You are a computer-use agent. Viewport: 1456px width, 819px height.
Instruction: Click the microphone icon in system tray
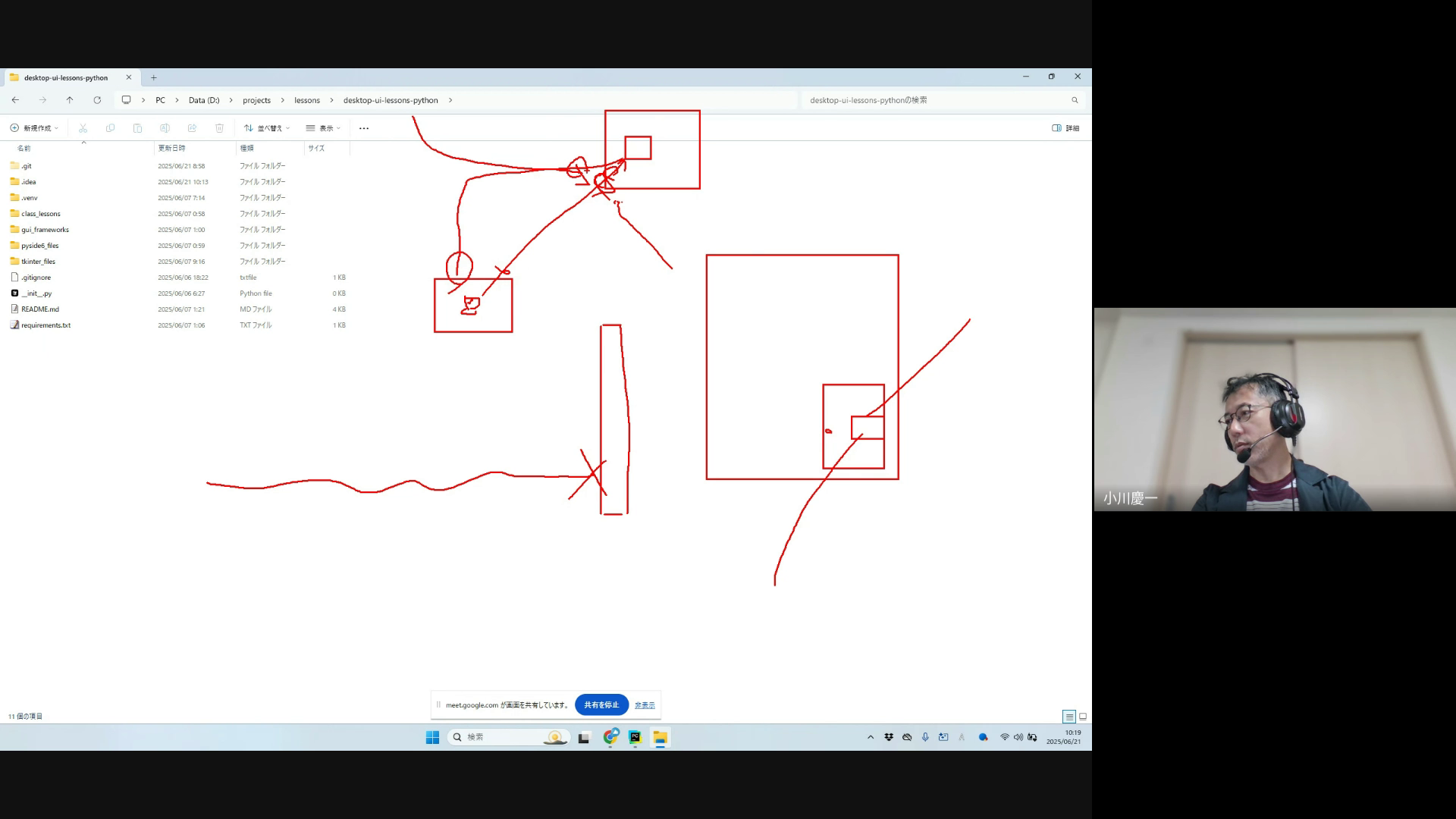click(925, 737)
